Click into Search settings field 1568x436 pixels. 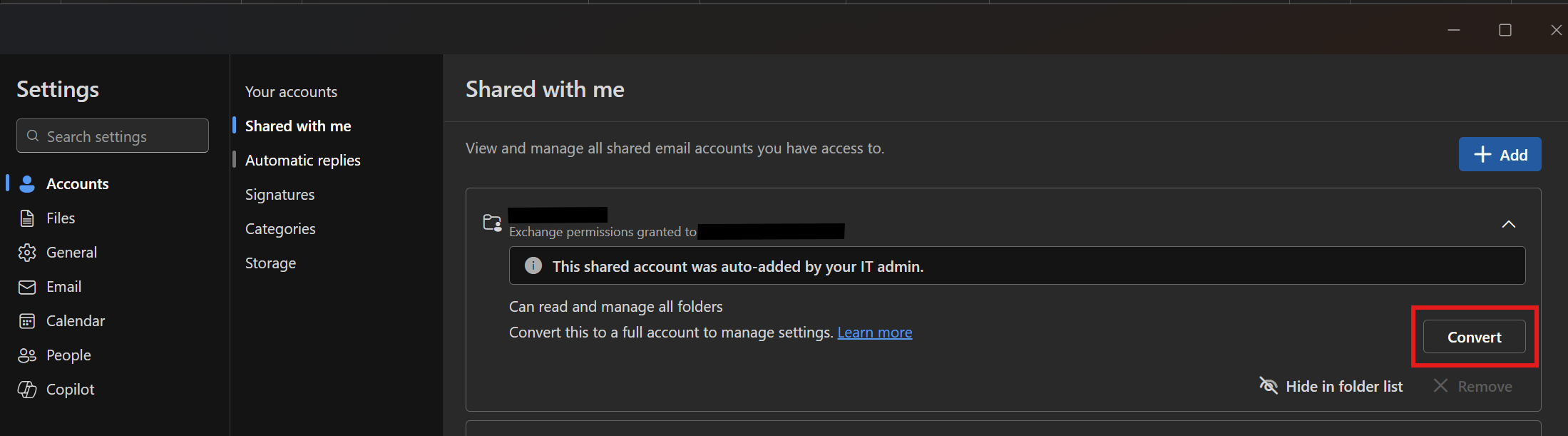coord(113,136)
